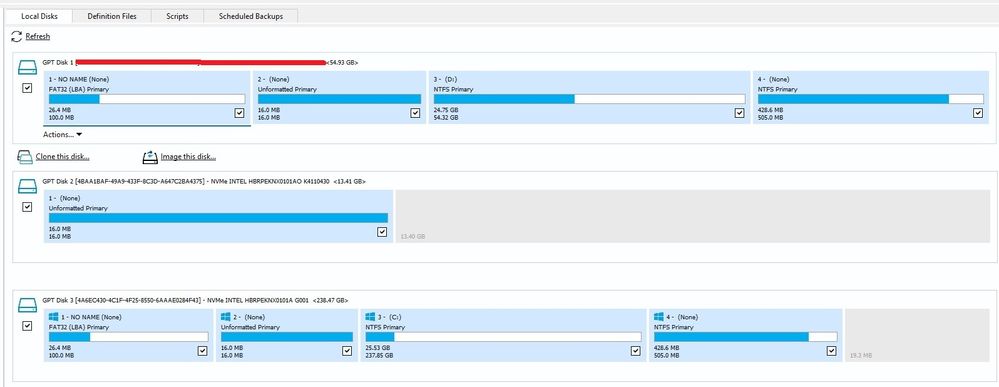Click the GPT Disk 2 drive icon
The height and width of the screenshot is (387, 999).
click(x=27, y=186)
